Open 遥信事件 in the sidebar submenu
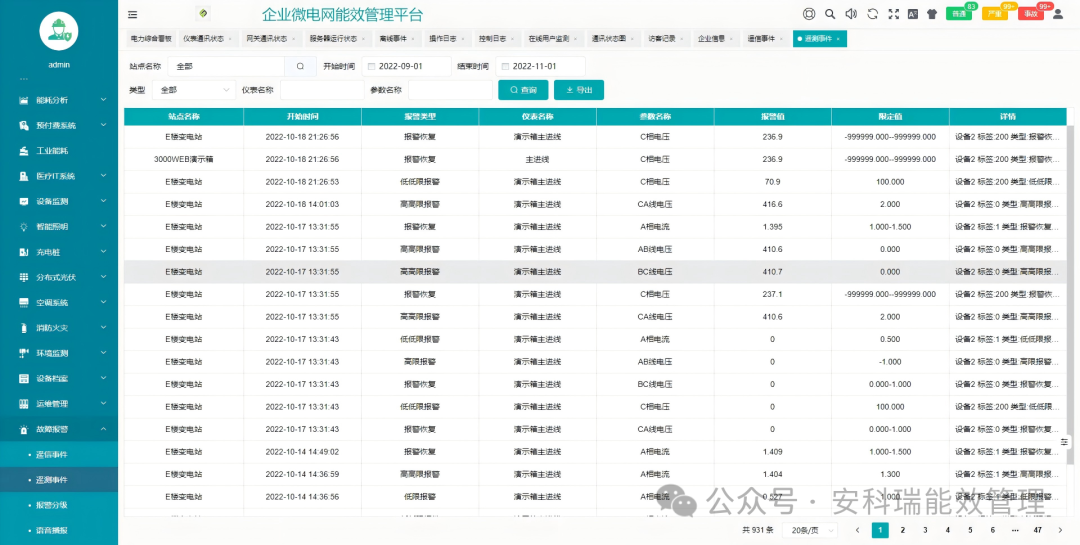The image size is (1080, 545). click(x=52, y=455)
